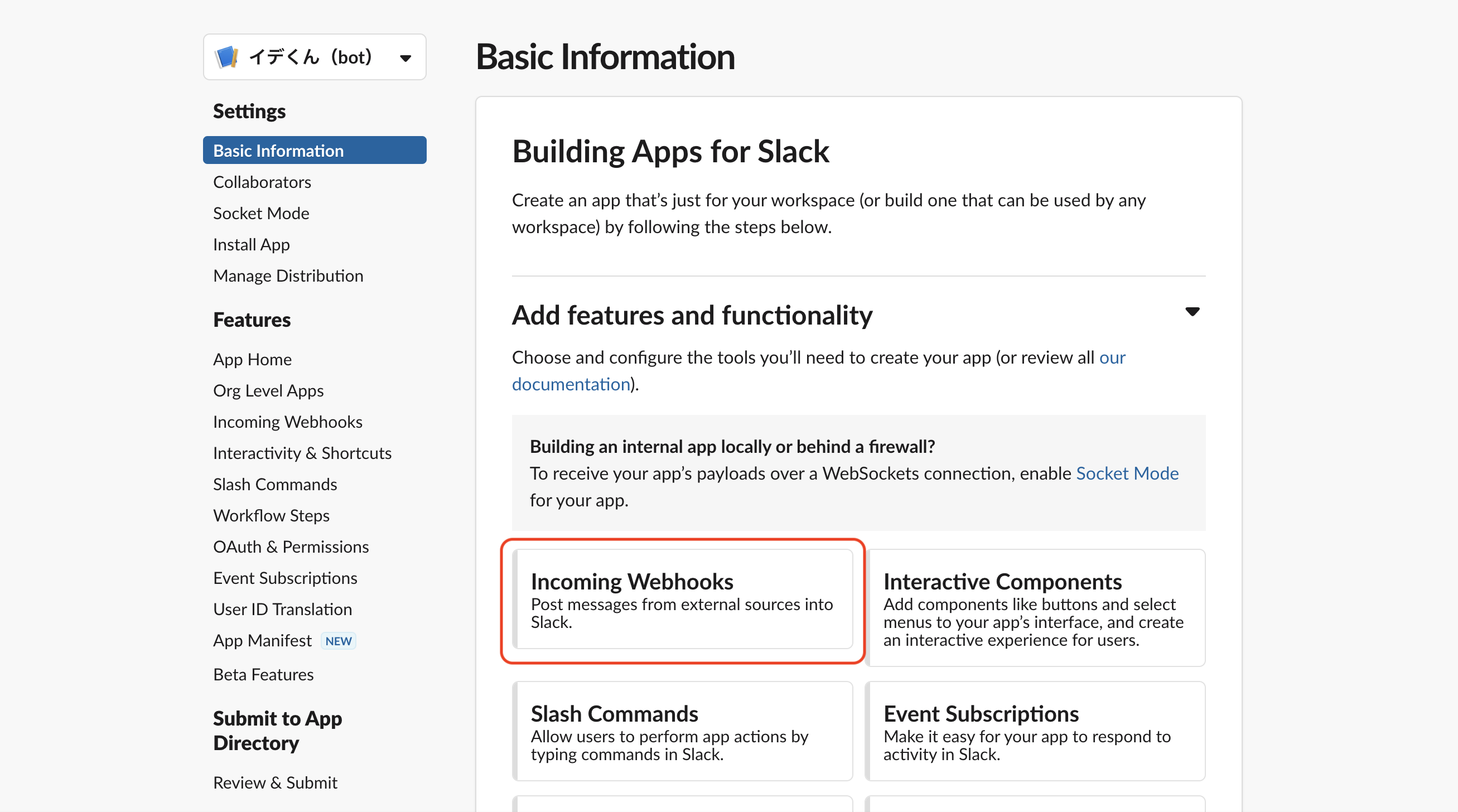Click the イデくん app icon
The width and height of the screenshot is (1458, 812).
pyautogui.click(x=226, y=56)
